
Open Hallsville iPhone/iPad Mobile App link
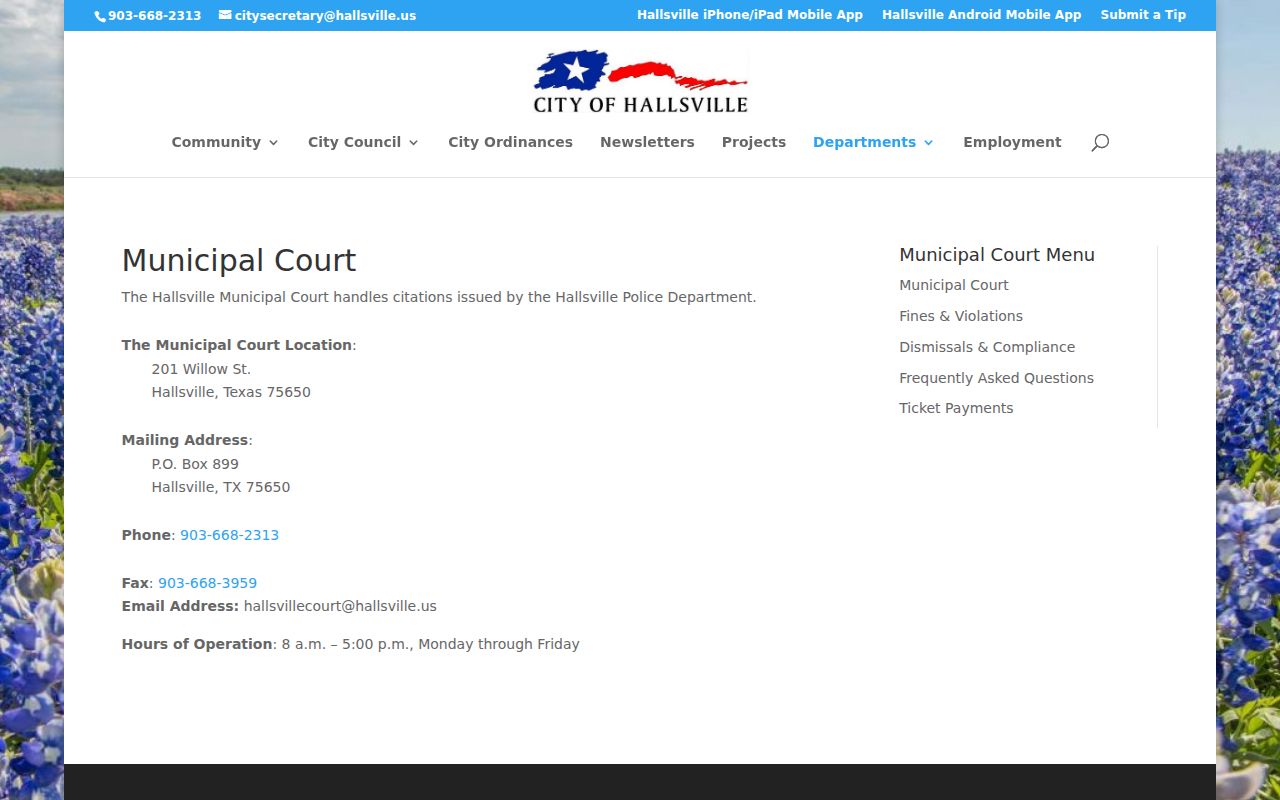pos(750,15)
